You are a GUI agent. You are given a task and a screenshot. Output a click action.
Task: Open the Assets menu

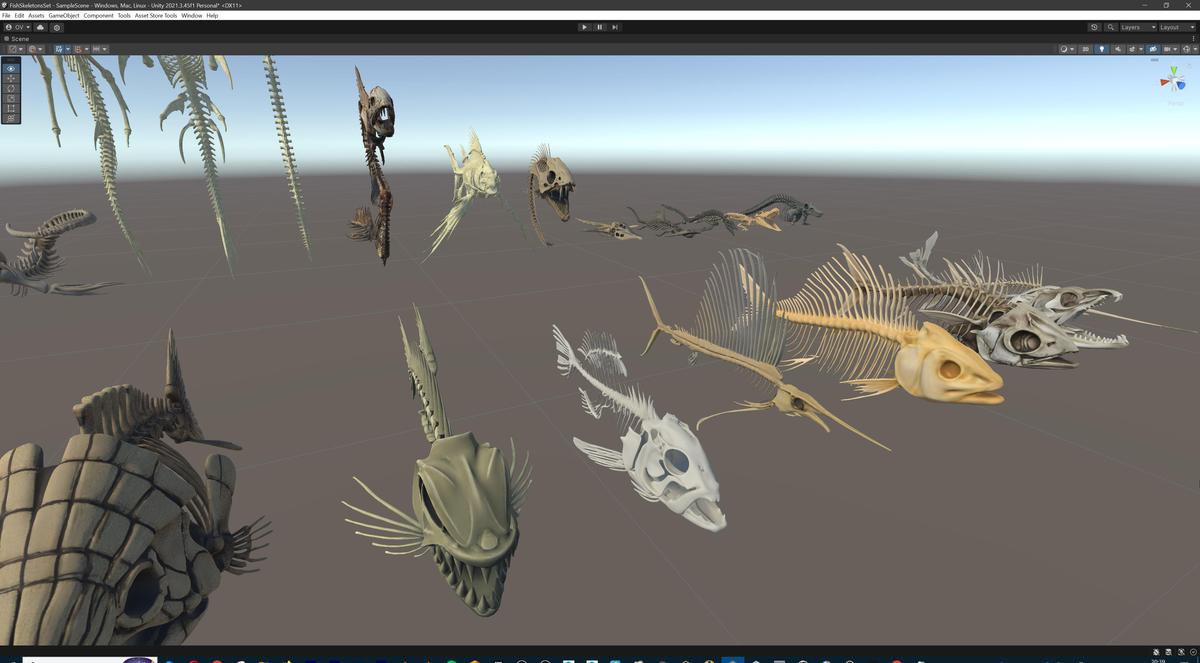(37, 15)
